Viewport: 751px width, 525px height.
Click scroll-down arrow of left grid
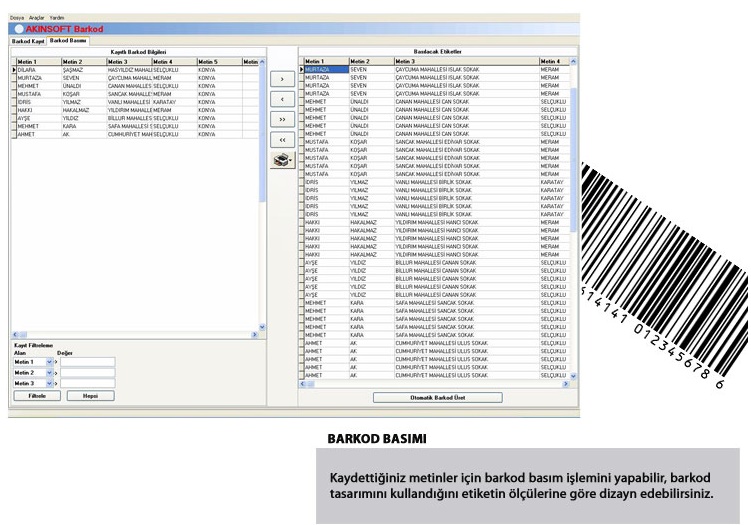[262, 327]
